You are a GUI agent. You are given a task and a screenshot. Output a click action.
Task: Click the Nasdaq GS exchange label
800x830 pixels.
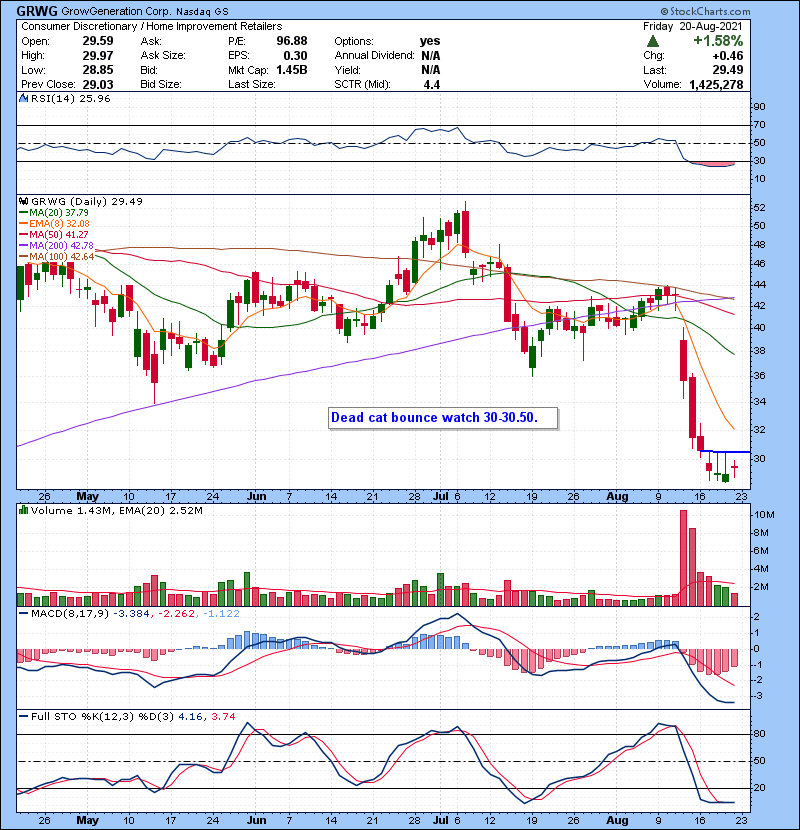tap(202, 11)
